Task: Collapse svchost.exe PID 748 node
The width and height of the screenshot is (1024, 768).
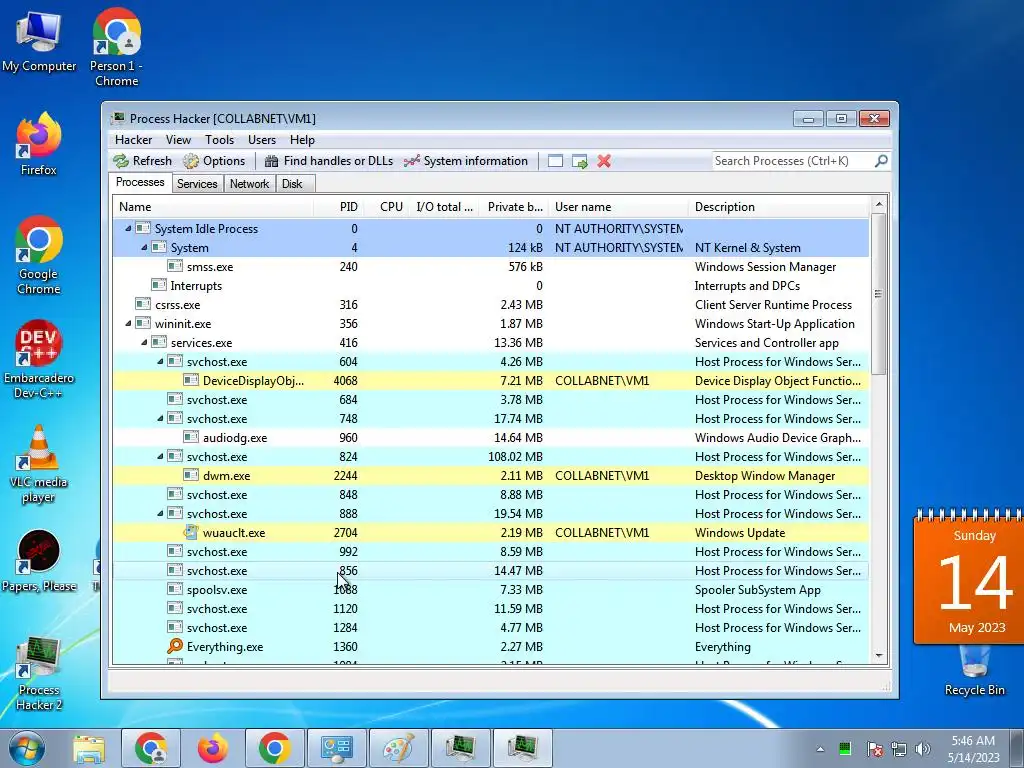Action: (160, 419)
